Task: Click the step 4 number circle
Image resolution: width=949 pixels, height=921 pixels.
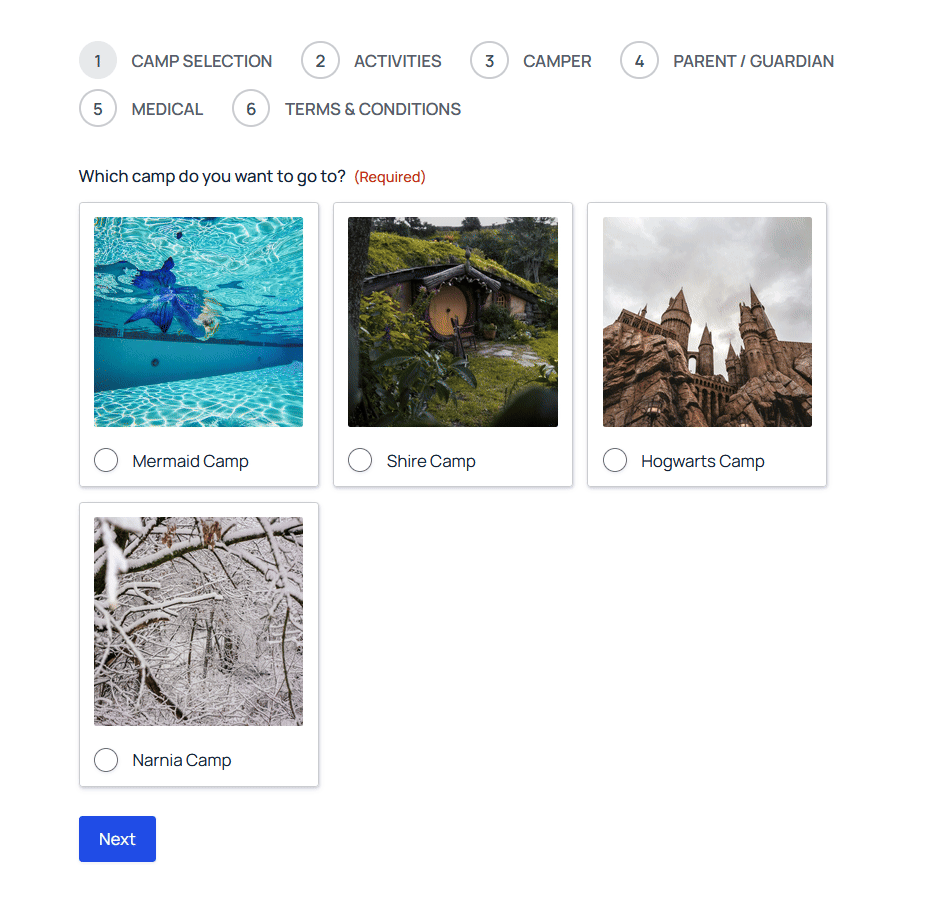Action: pyautogui.click(x=639, y=61)
